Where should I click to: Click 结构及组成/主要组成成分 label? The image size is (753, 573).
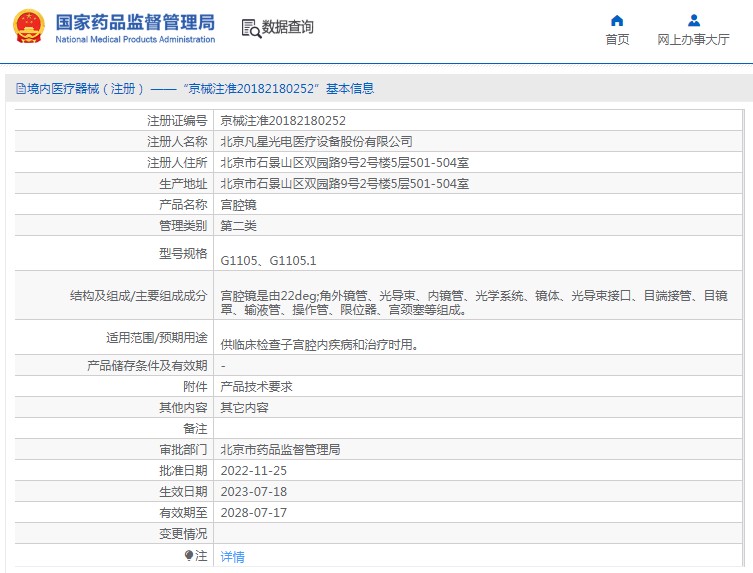click(x=139, y=295)
